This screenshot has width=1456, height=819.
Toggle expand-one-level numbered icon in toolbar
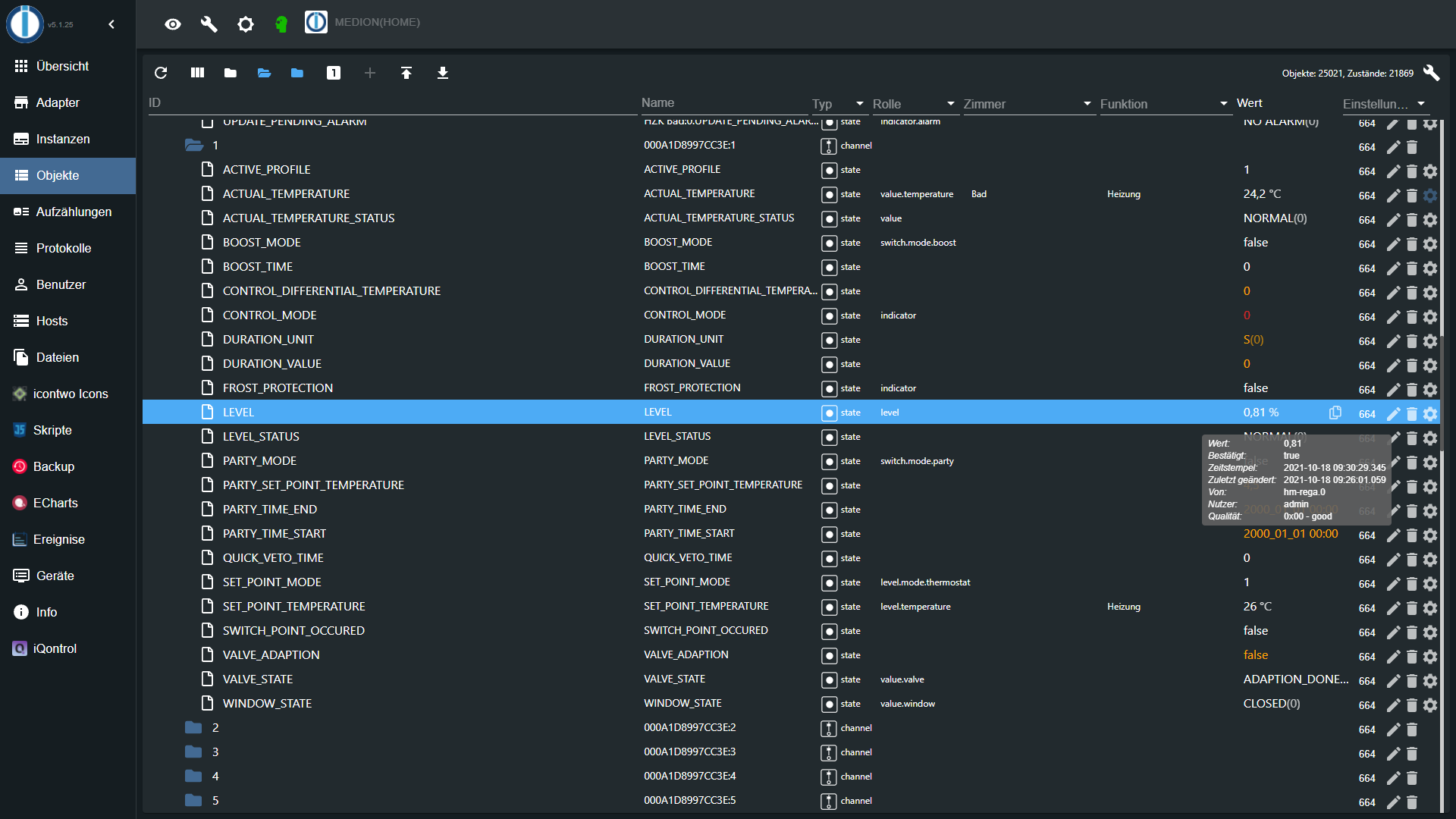[334, 73]
